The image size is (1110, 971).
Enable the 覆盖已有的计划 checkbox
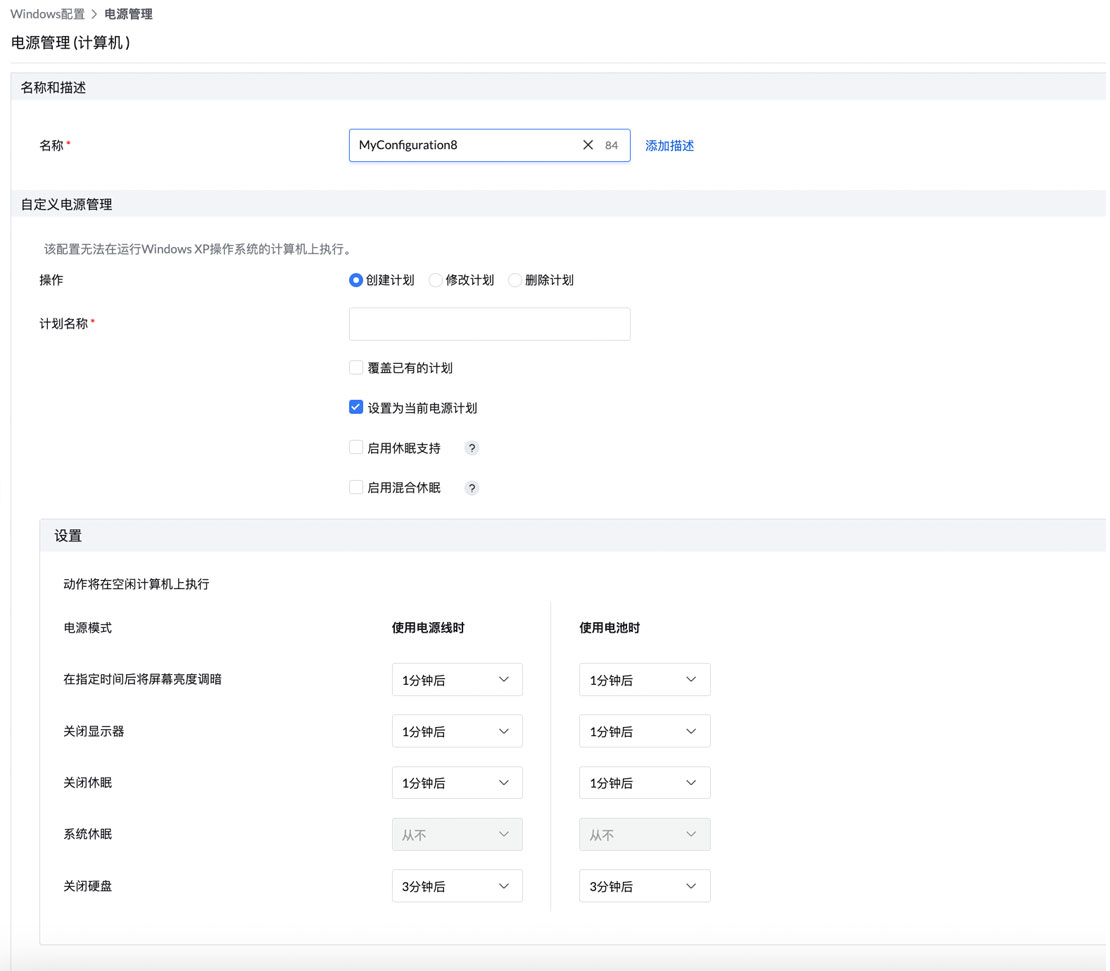coord(356,368)
